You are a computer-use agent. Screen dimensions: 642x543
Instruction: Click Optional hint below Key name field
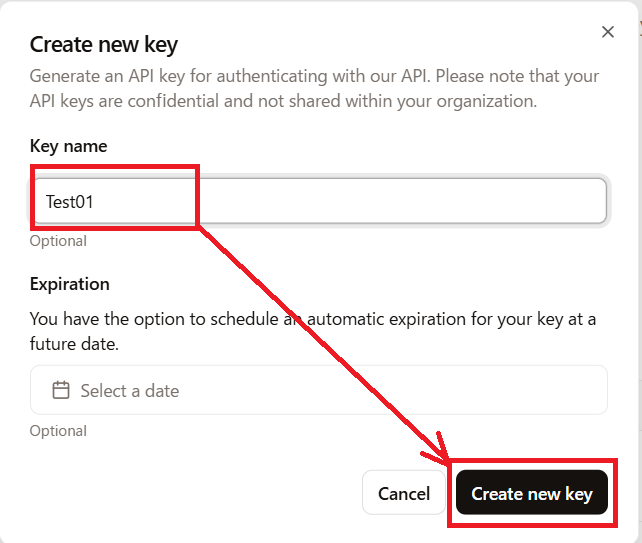(x=58, y=241)
